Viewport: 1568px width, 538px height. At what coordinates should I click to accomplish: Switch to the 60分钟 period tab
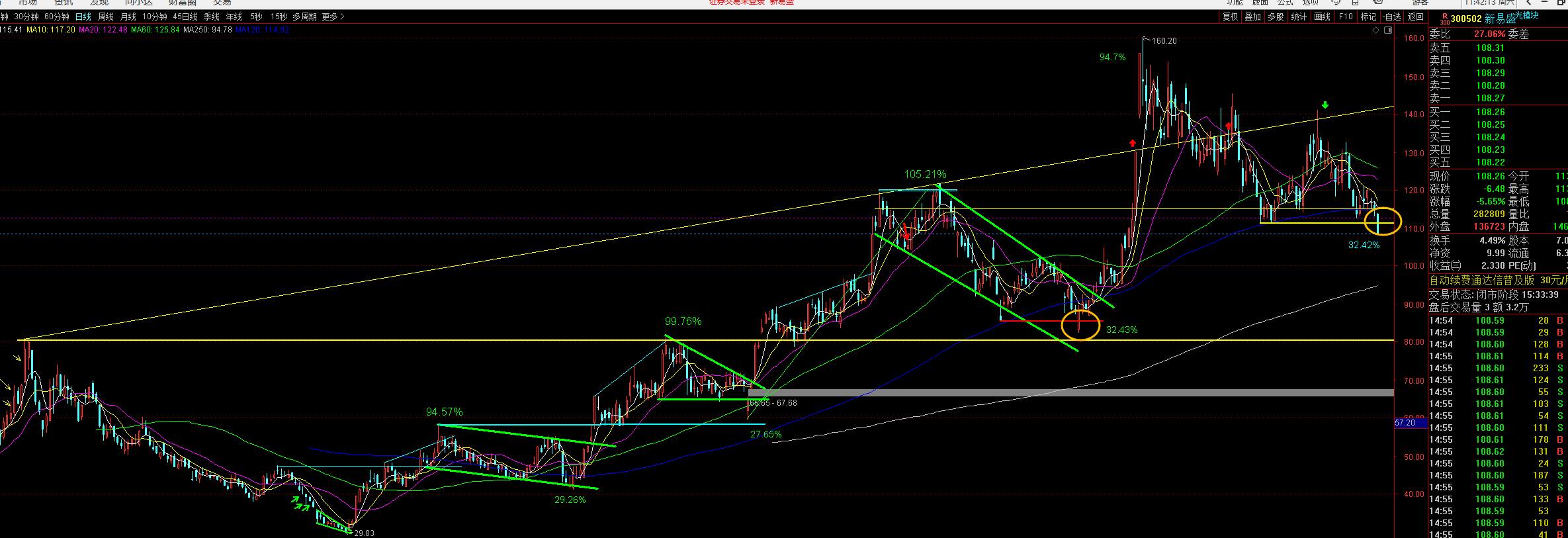click(57, 17)
